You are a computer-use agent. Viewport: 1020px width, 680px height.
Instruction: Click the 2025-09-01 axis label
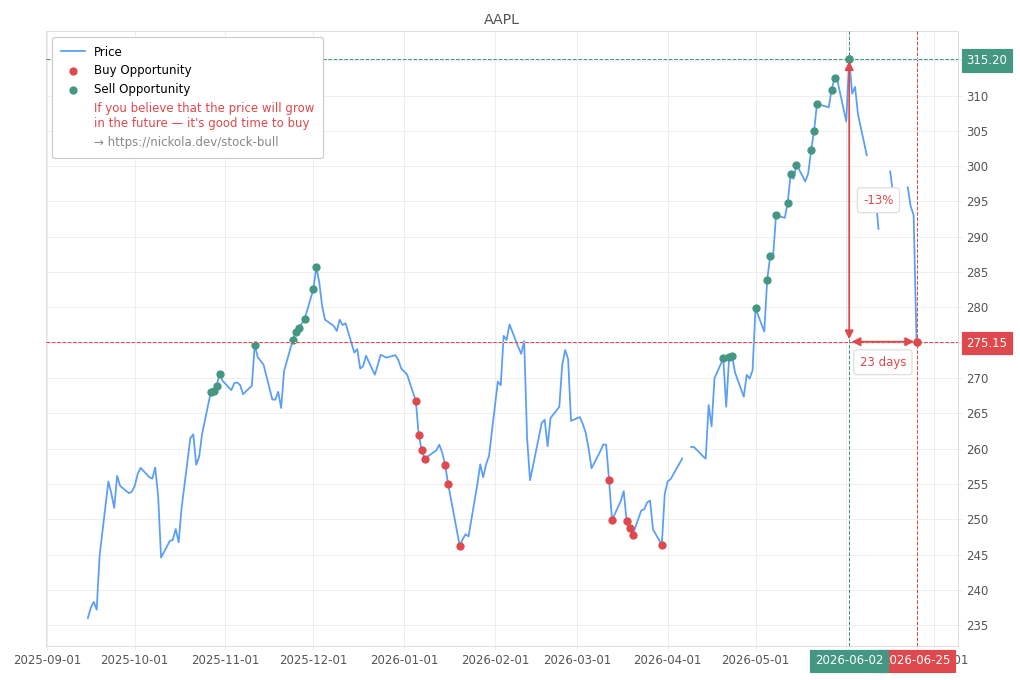pos(47,660)
